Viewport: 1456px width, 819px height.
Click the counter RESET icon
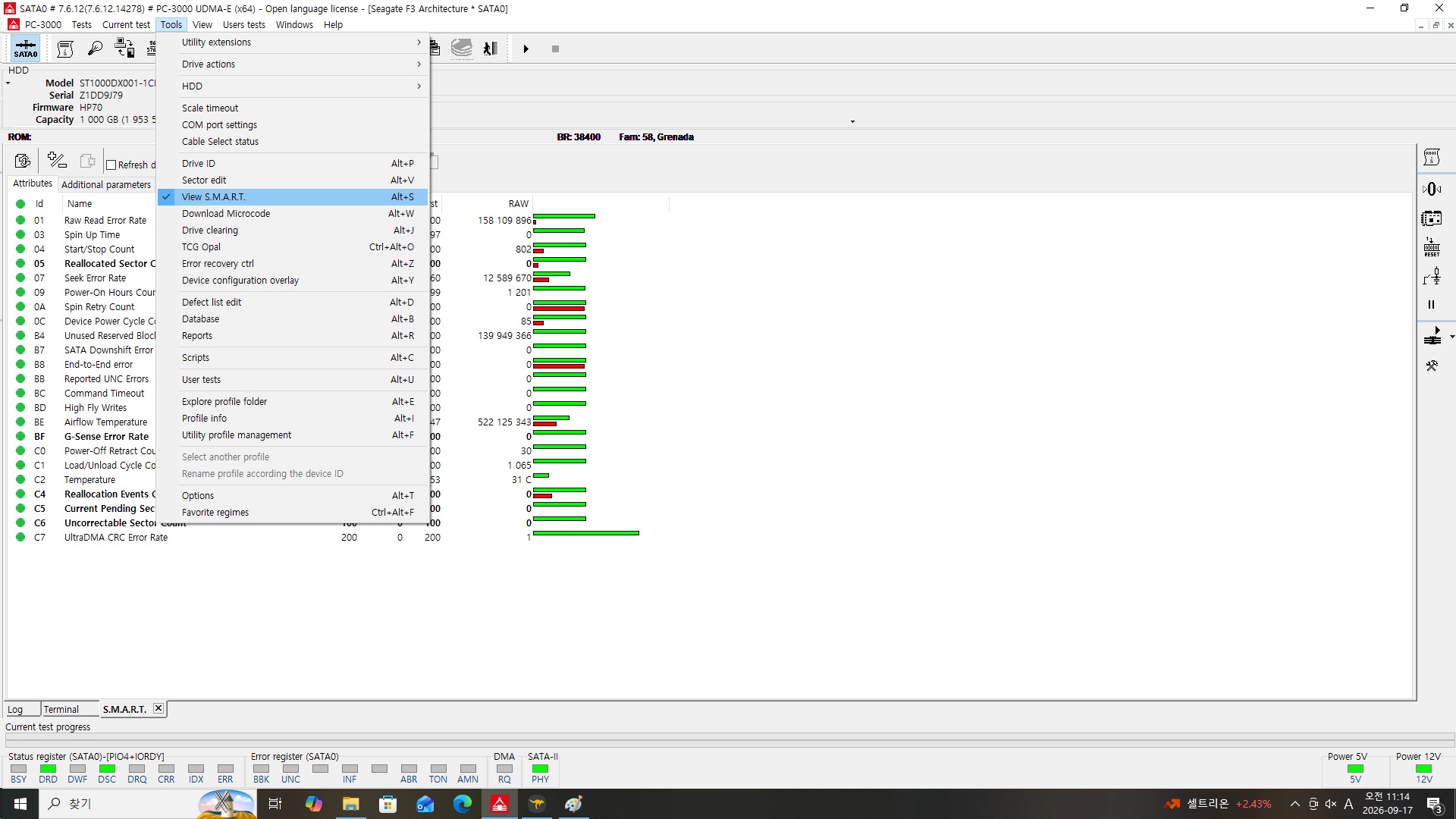point(1432,247)
